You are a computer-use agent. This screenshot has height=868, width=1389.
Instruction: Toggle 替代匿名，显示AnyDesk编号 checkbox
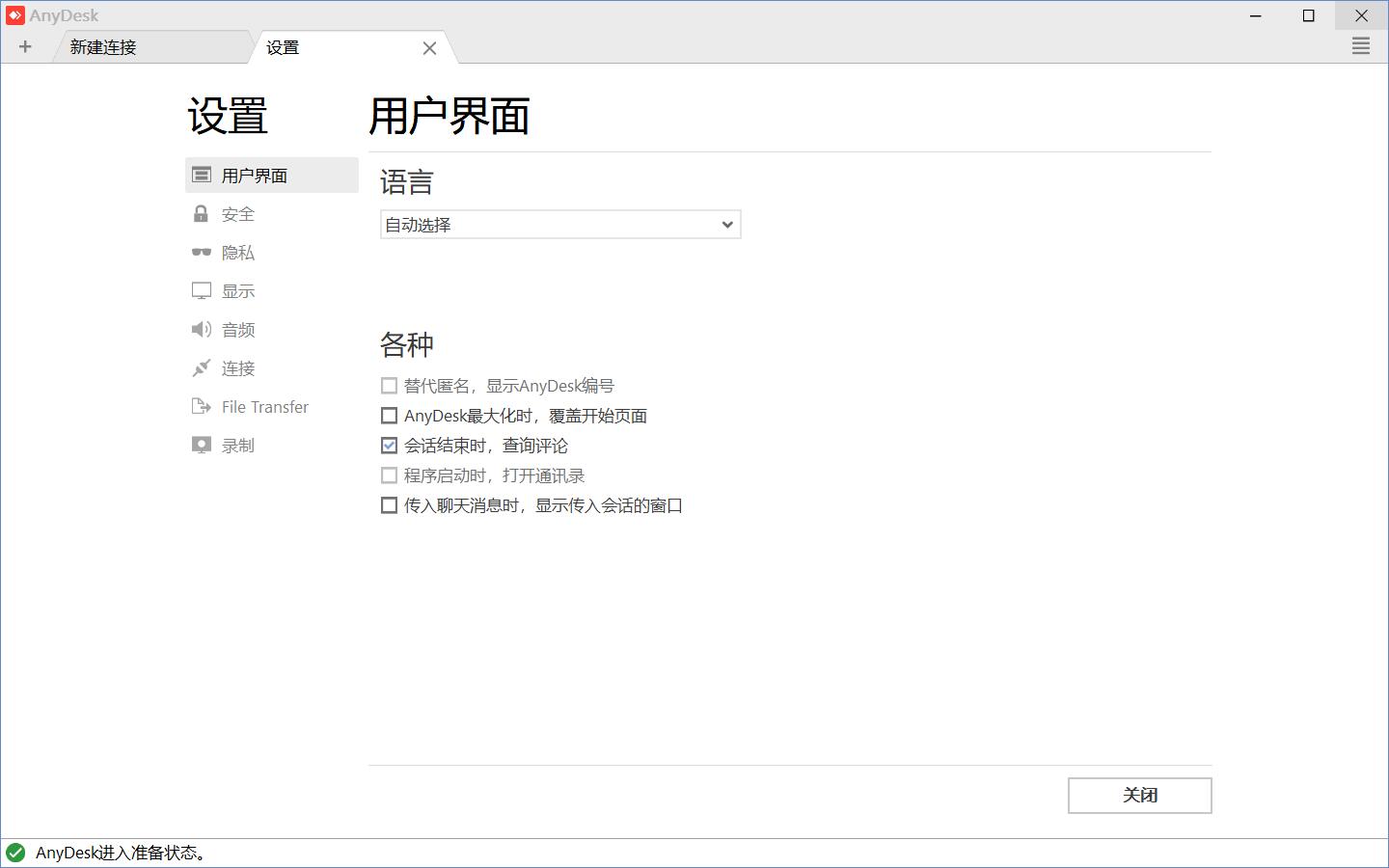tap(389, 386)
